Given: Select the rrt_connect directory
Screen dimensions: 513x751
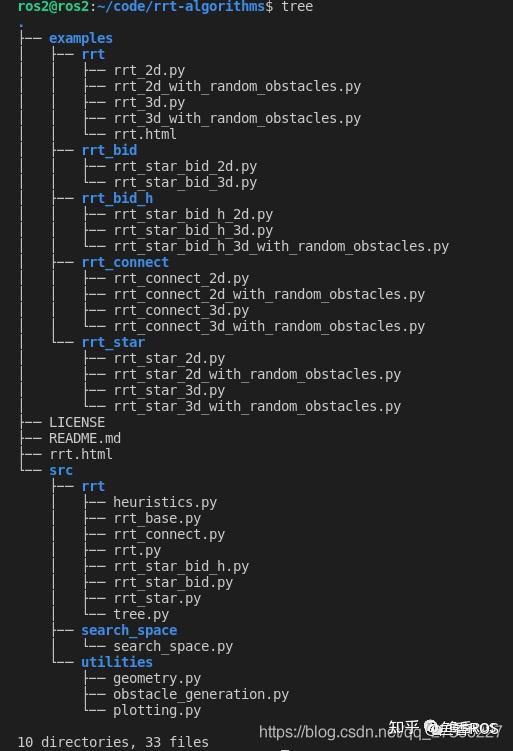Looking at the screenshot, I should pos(125,262).
